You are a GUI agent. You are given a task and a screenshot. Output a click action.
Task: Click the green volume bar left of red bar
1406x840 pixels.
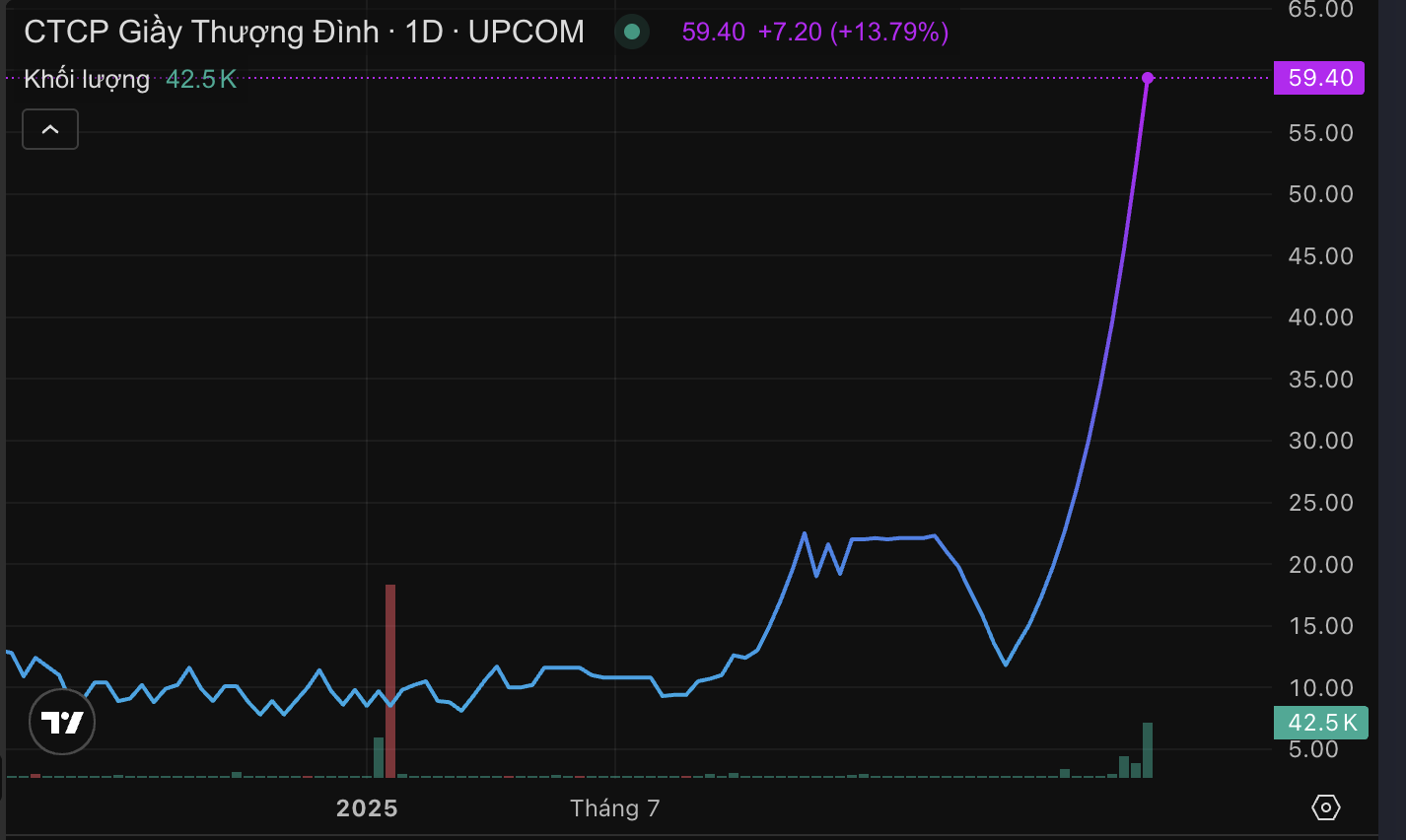[x=379, y=757]
